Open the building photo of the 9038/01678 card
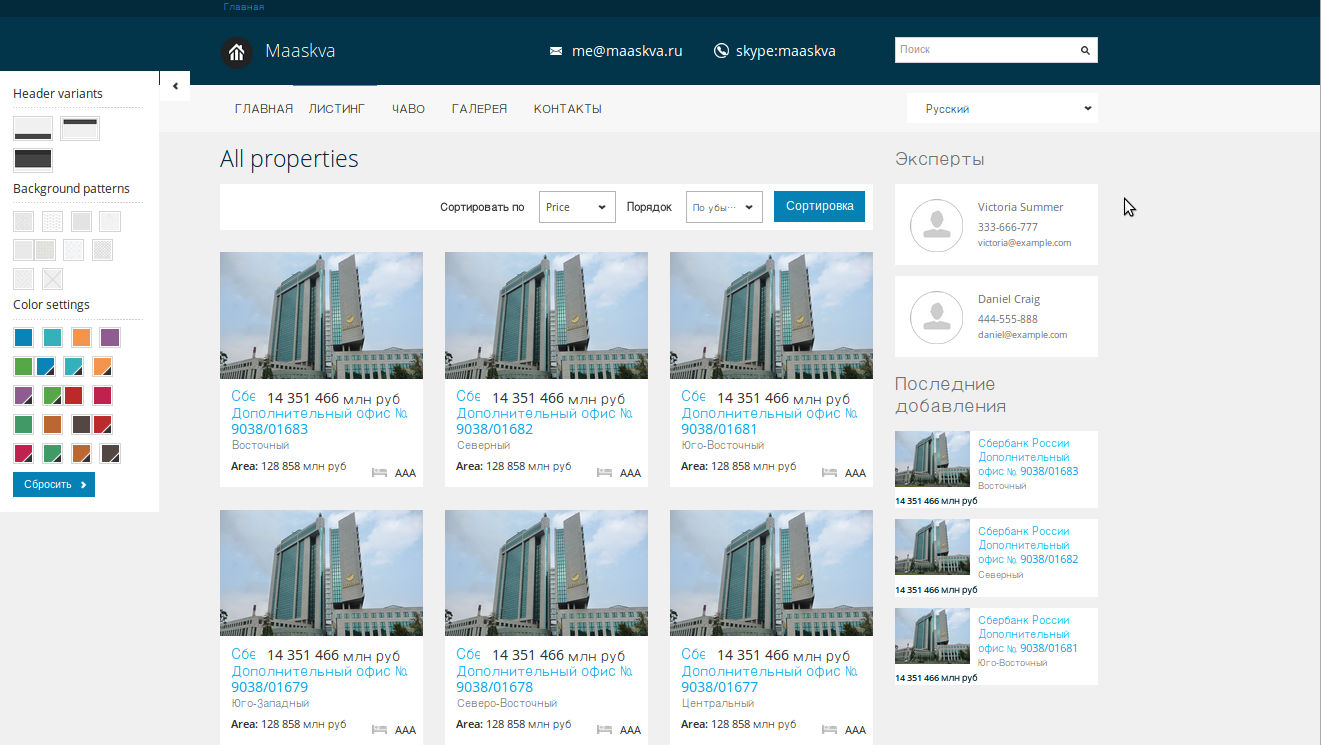 tap(546, 573)
